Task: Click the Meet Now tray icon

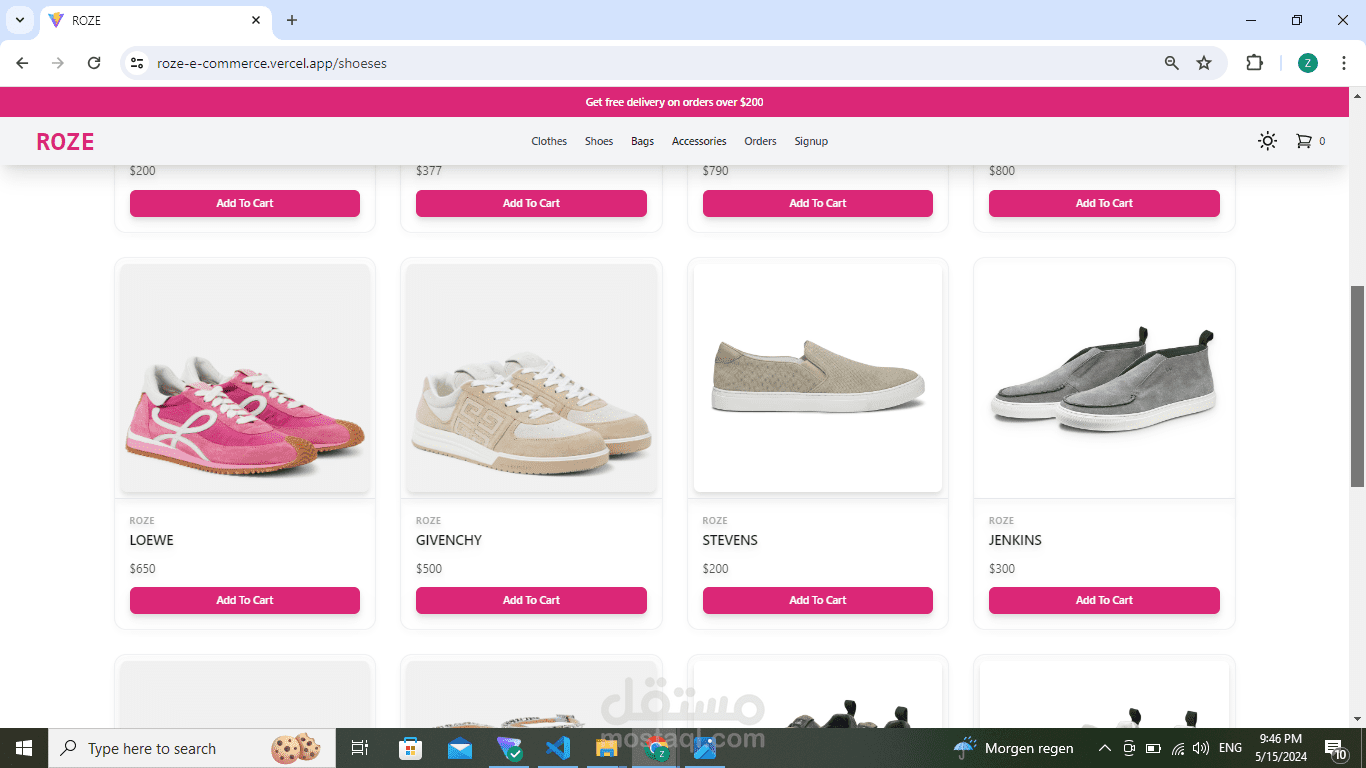Action: tap(1129, 748)
